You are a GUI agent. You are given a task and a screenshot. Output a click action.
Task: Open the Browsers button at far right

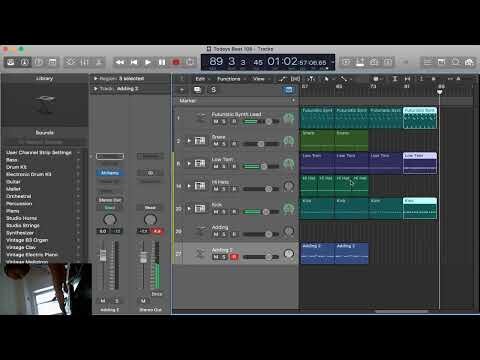(469, 62)
